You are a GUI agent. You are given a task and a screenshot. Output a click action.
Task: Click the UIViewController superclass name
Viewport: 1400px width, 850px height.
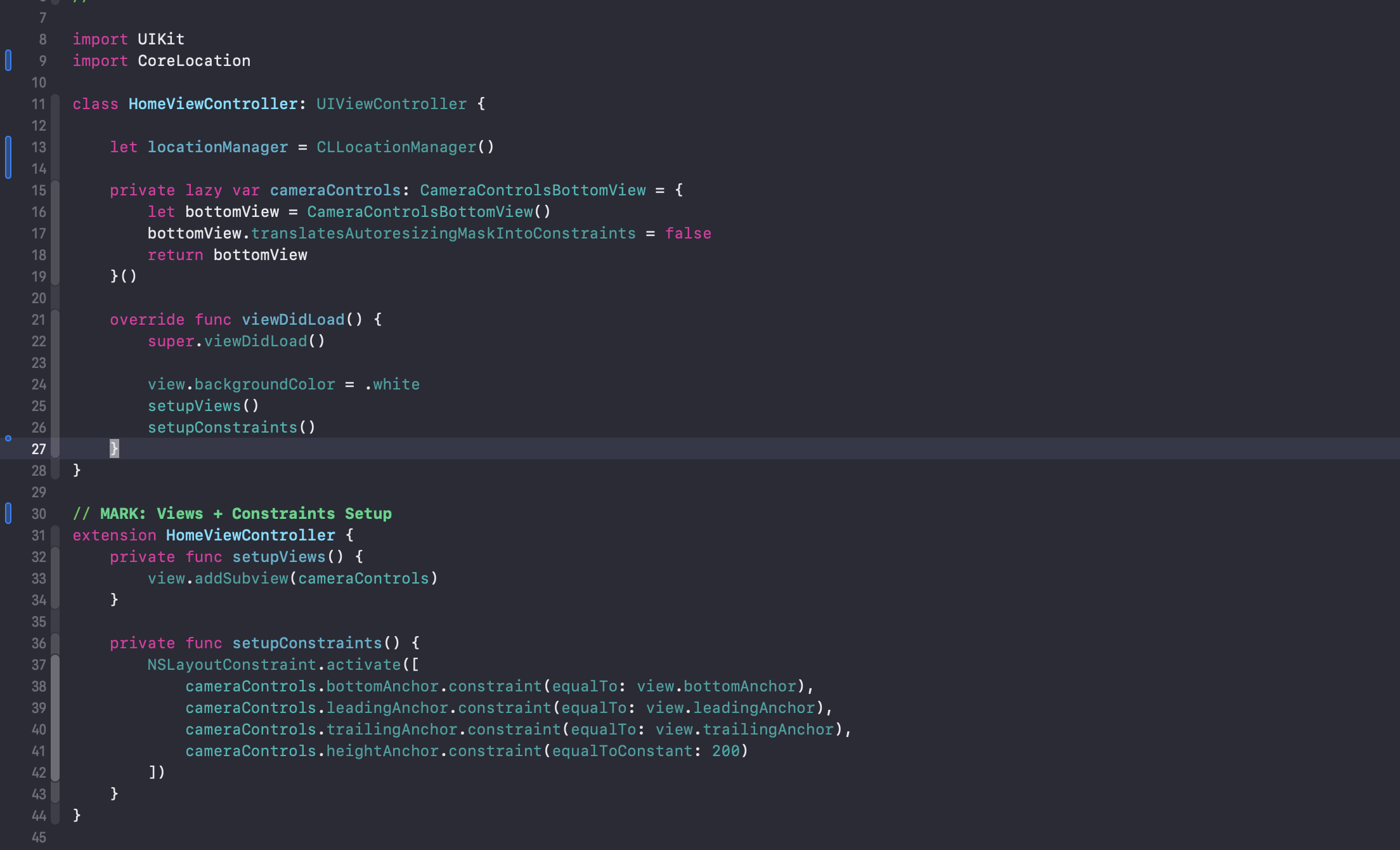391,104
